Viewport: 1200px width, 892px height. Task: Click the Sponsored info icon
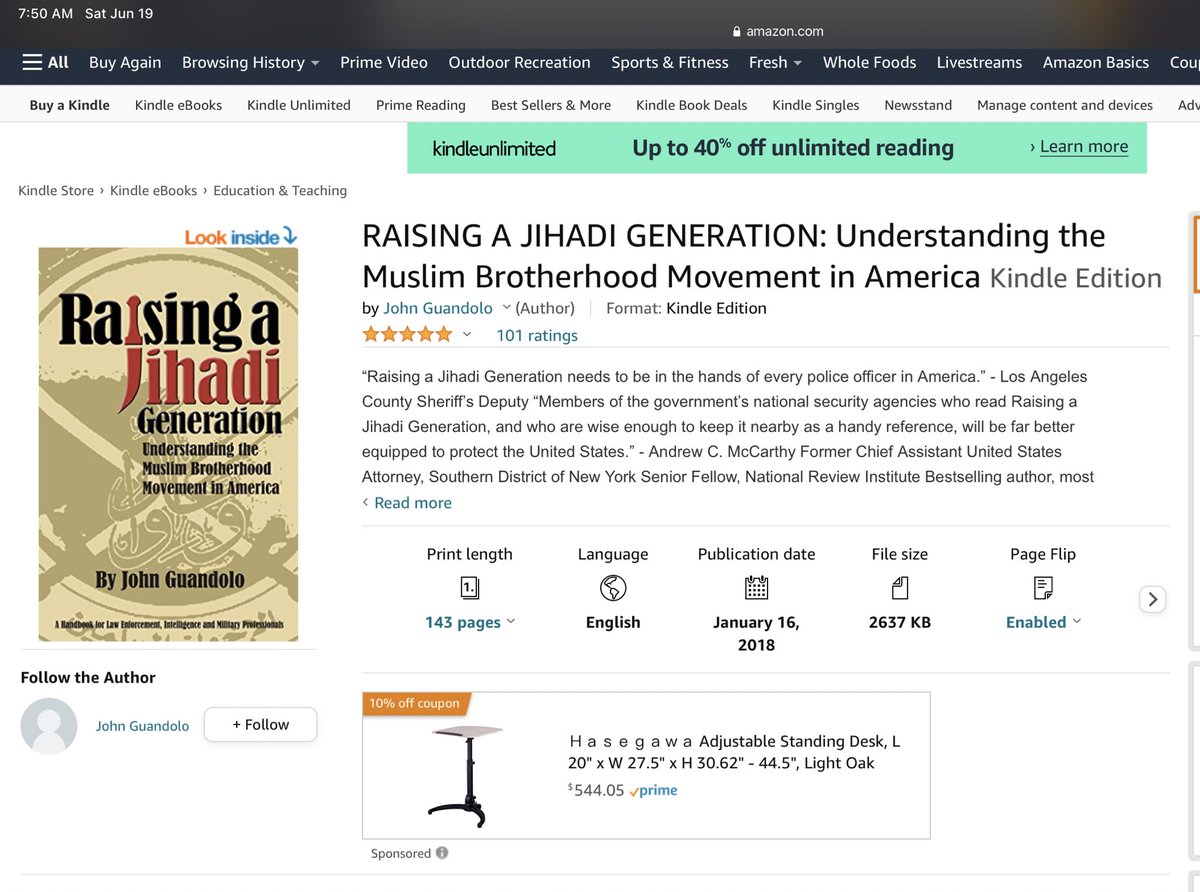coord(442,853)
